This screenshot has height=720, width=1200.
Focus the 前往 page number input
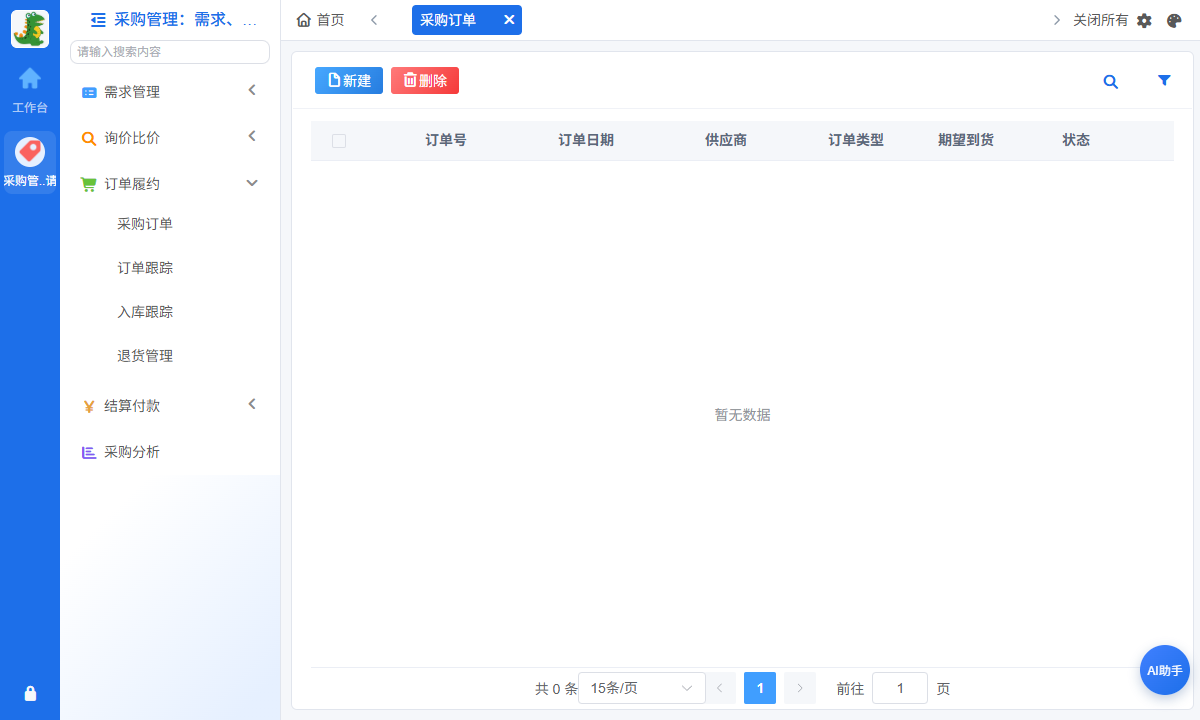[x=900, y=688]
